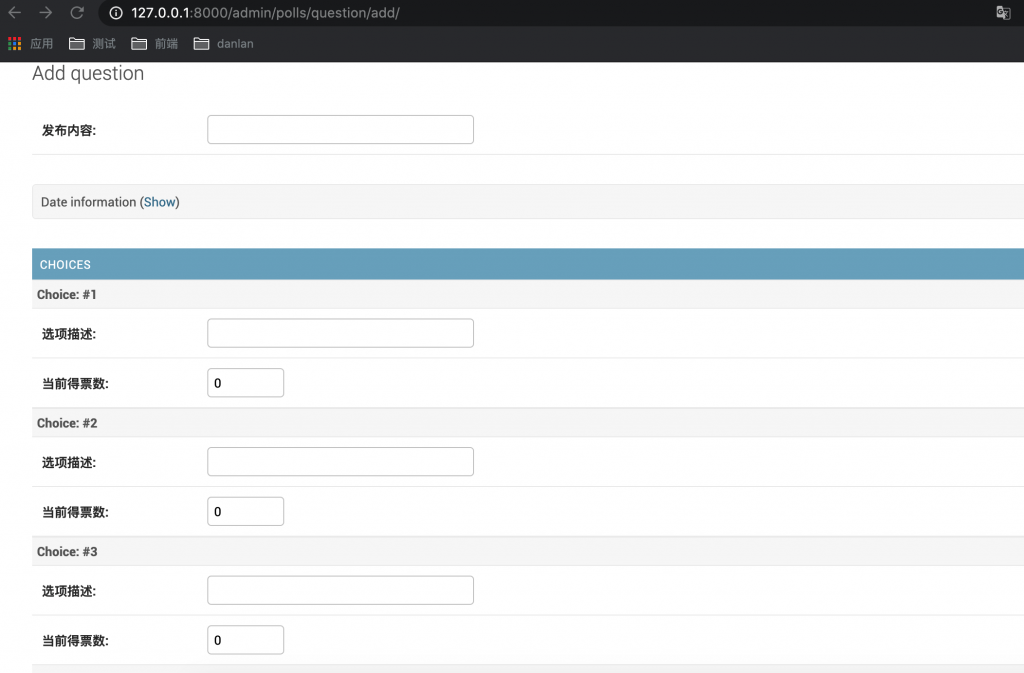
Task: Focus Choice #2 选项描述 input
Action: (x=340, y=462)
